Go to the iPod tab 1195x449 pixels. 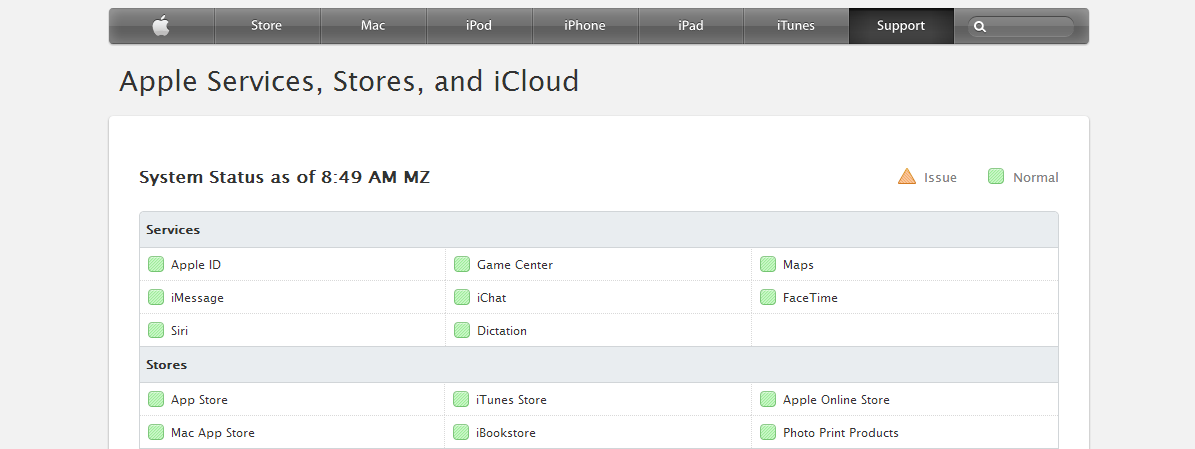(479, 26)
